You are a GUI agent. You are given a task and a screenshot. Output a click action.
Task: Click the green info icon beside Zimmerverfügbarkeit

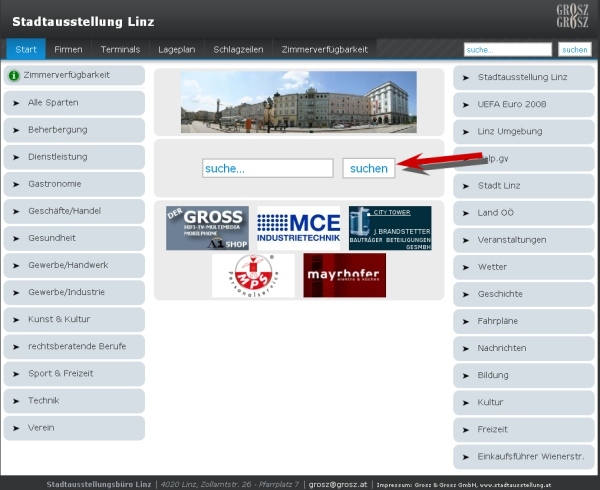(14, 75)
